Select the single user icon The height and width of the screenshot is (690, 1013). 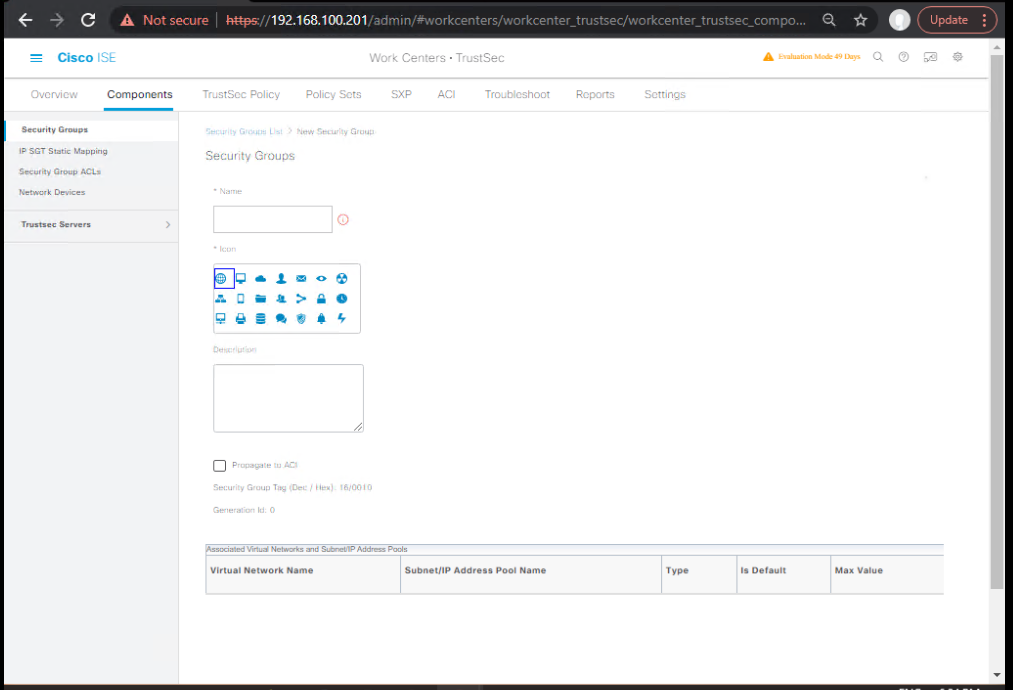click(x=281, y=278)
